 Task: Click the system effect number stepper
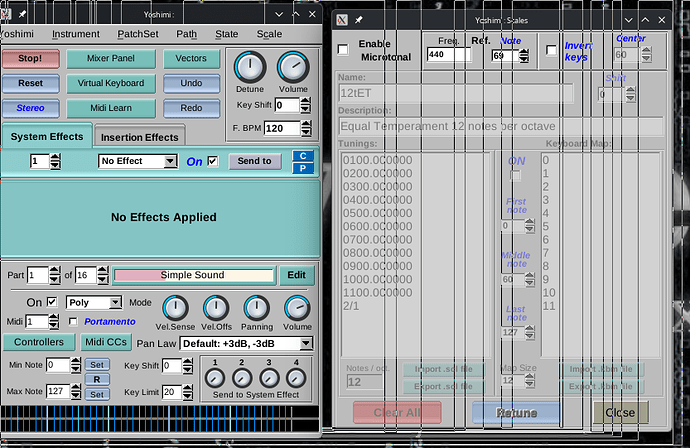click(x=55, y=161)
